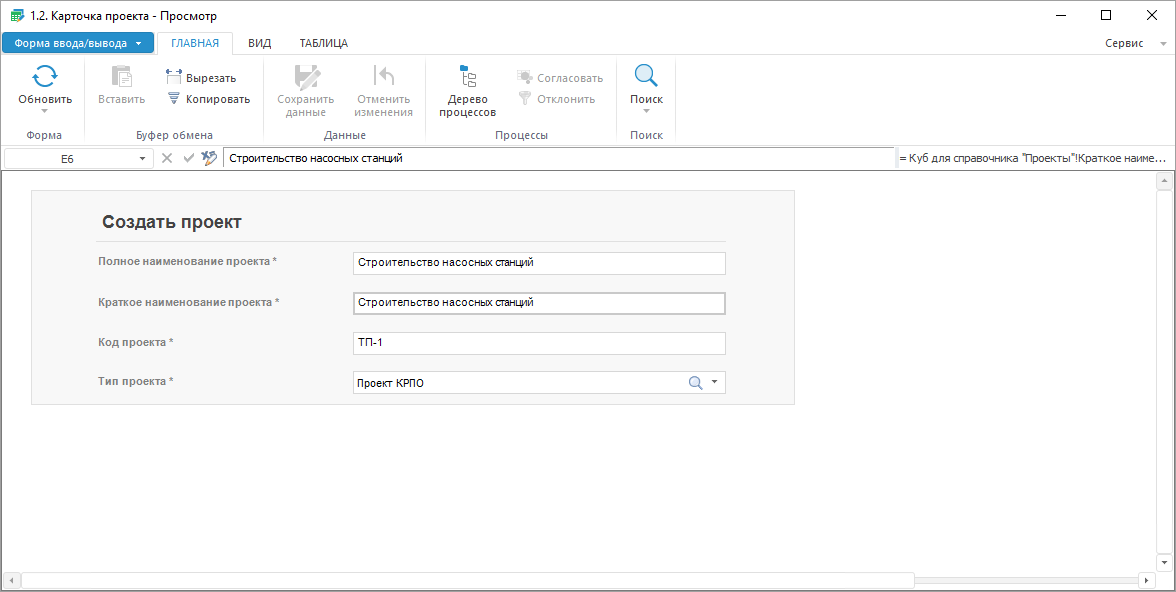Screen dimensions: 1176x592
Task: Open the cell name box E6 dropdown
Action: click(142, 159)
